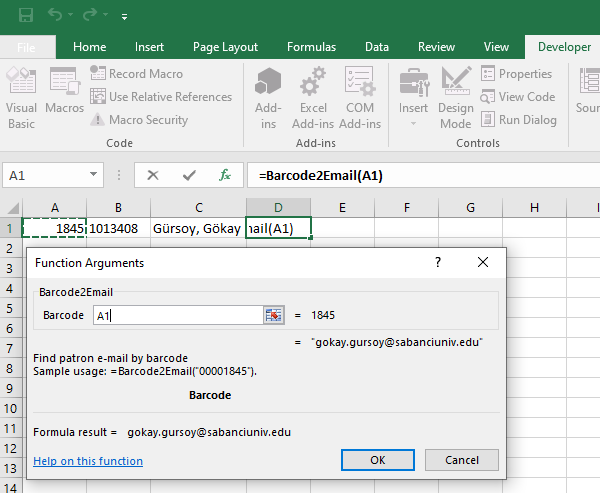Click View Code in Controls group
This screenshot has height=493, width=600.
coord(518,96)
